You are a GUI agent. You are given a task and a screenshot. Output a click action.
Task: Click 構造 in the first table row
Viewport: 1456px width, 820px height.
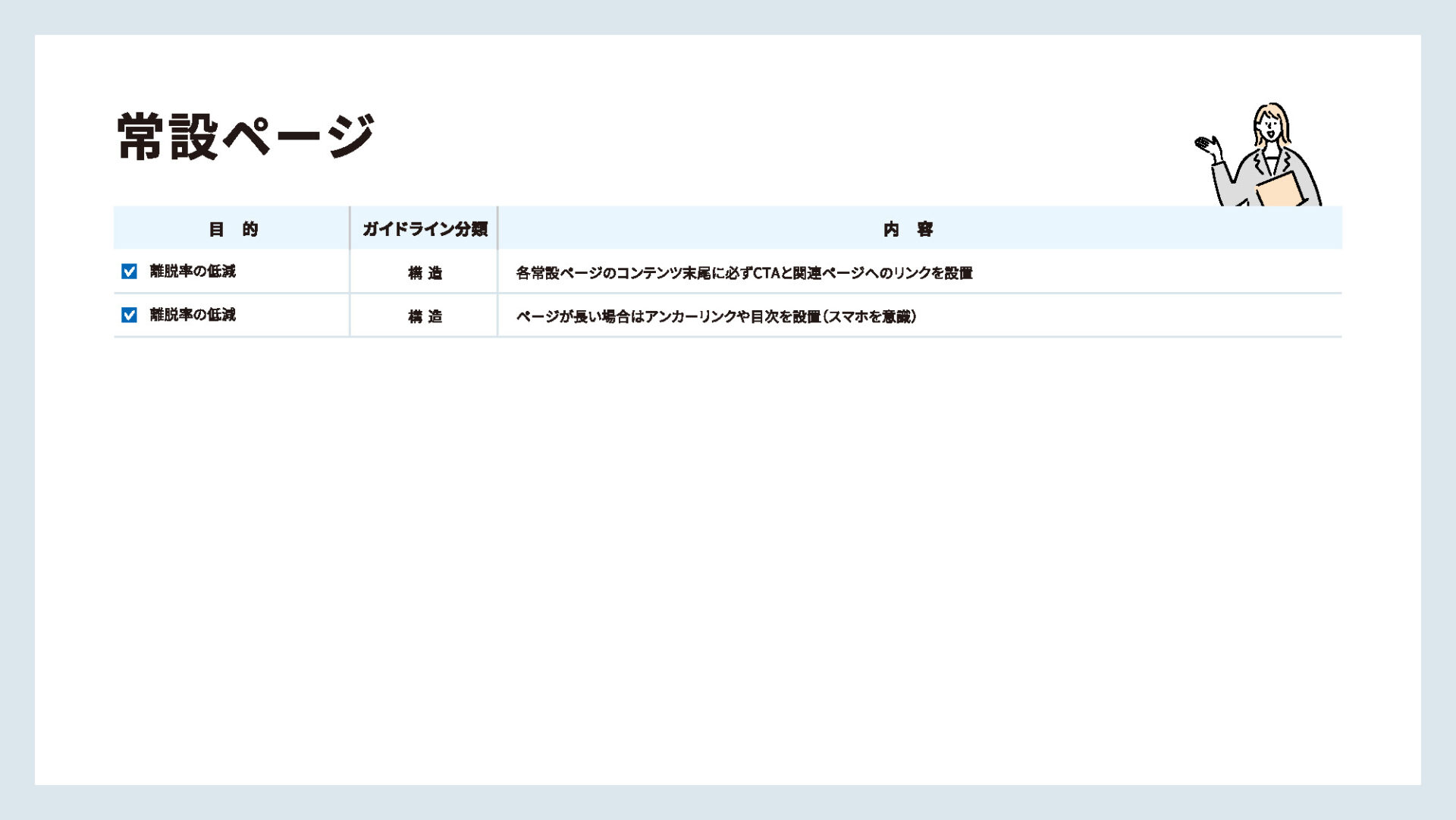coord(425,273)
